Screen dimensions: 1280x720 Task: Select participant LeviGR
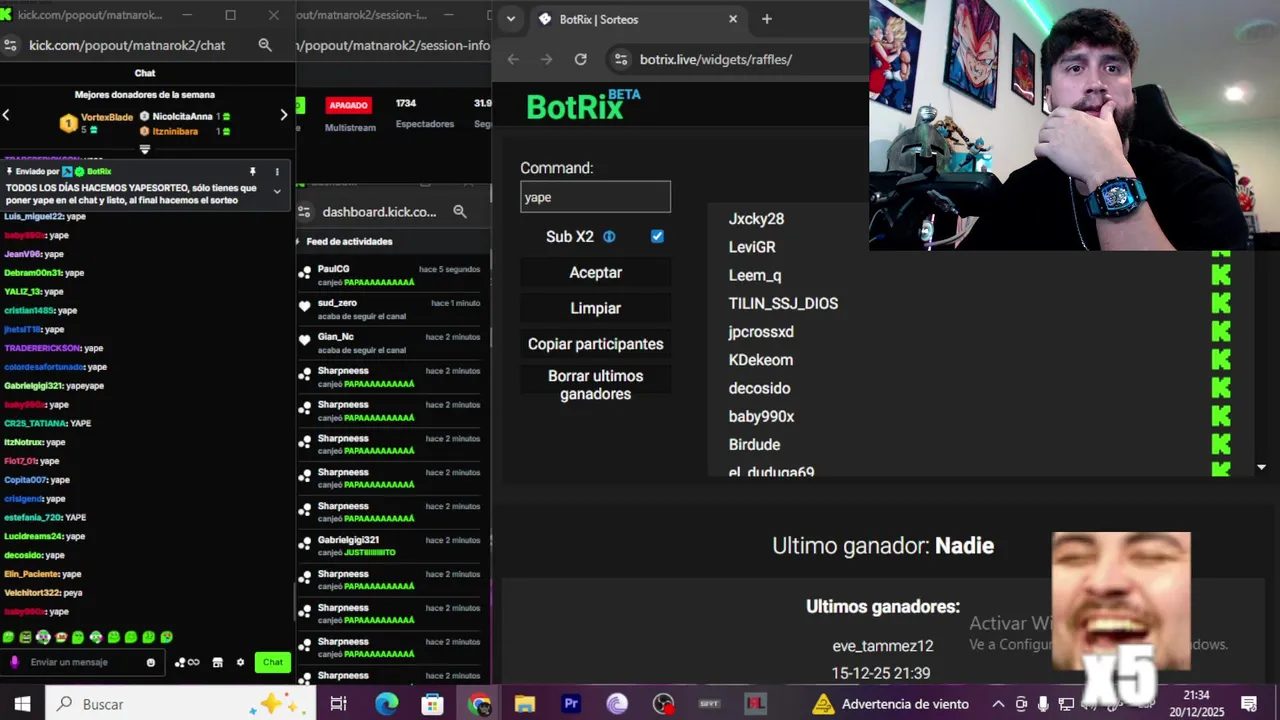click(752, 247)
